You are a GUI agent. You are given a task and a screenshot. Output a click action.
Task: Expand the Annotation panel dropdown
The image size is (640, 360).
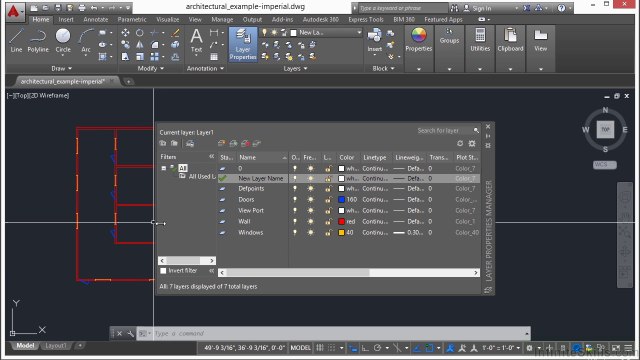(x=205, y=69)
